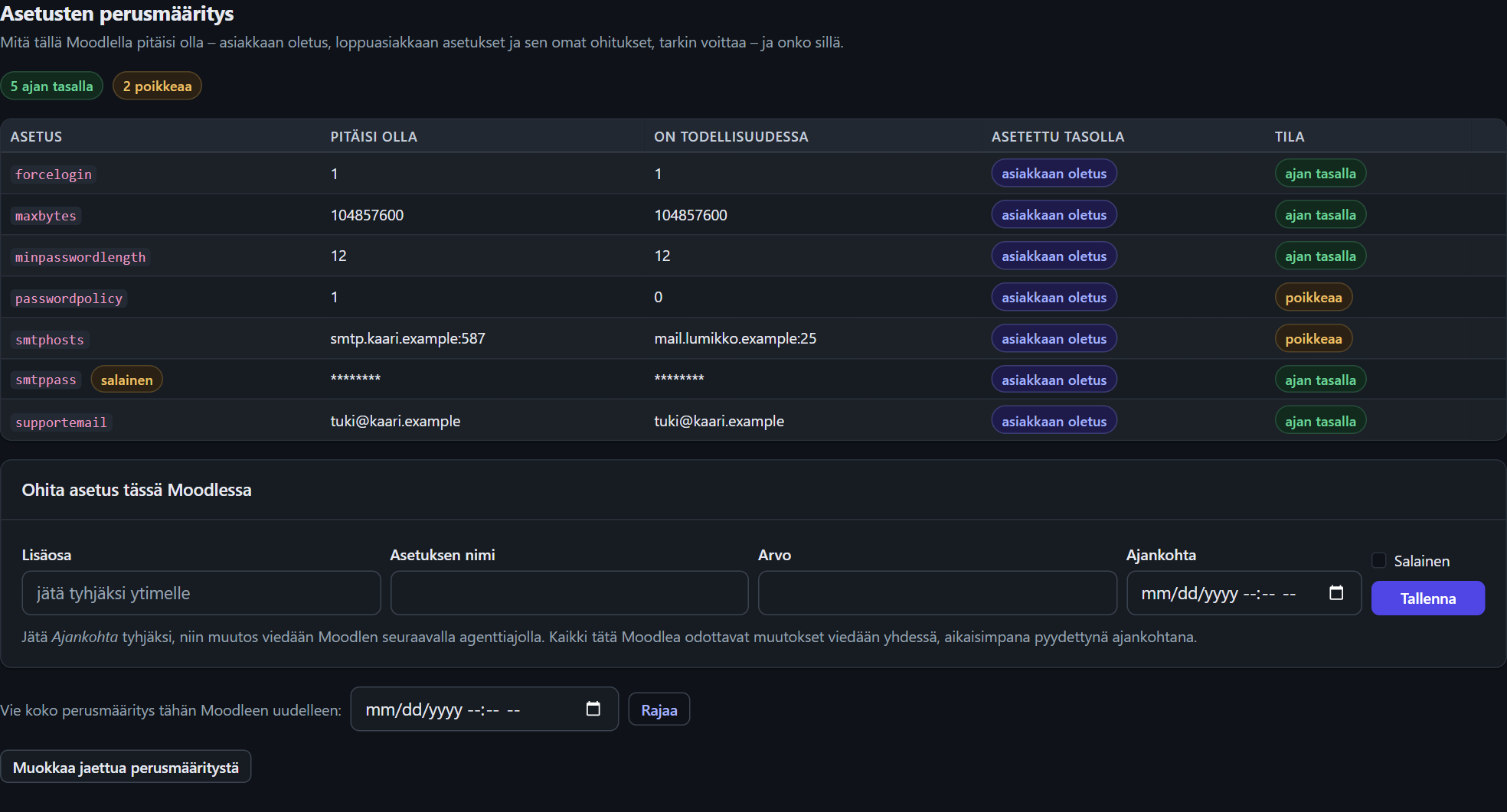Click the actual value 104857600 for maxbytes
This screenshot has height=812, width=1507.
(x=691, y=215)
